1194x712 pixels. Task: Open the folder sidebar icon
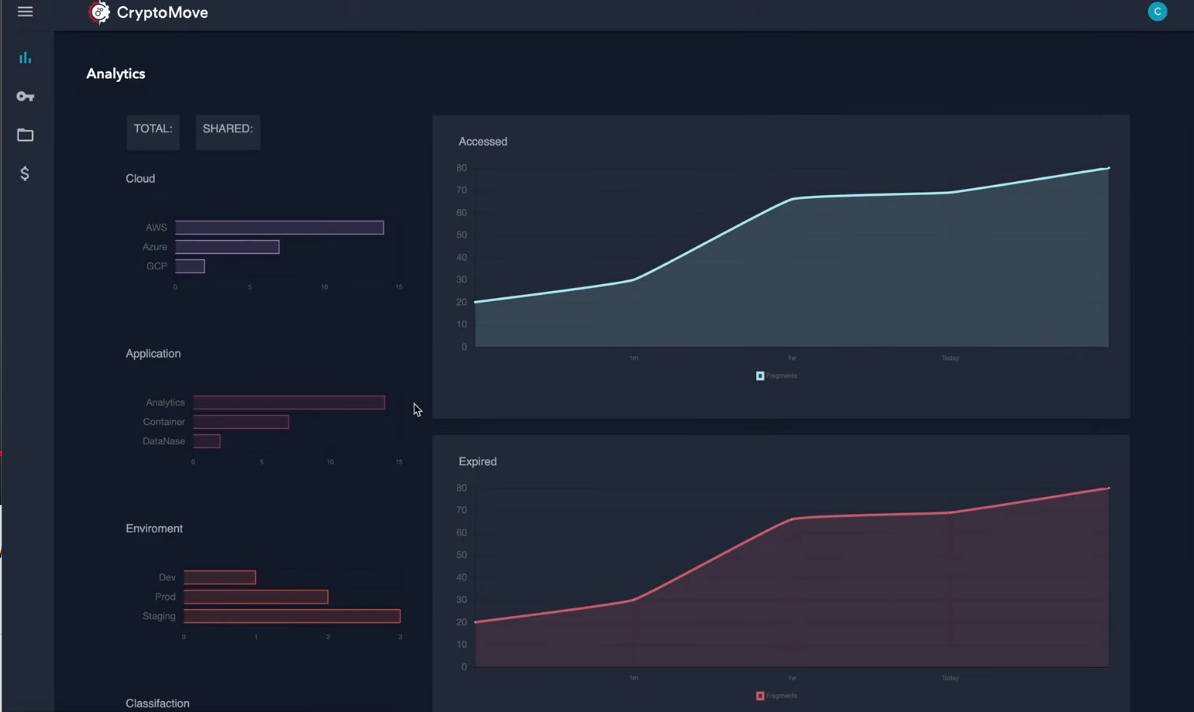point(25,135)
